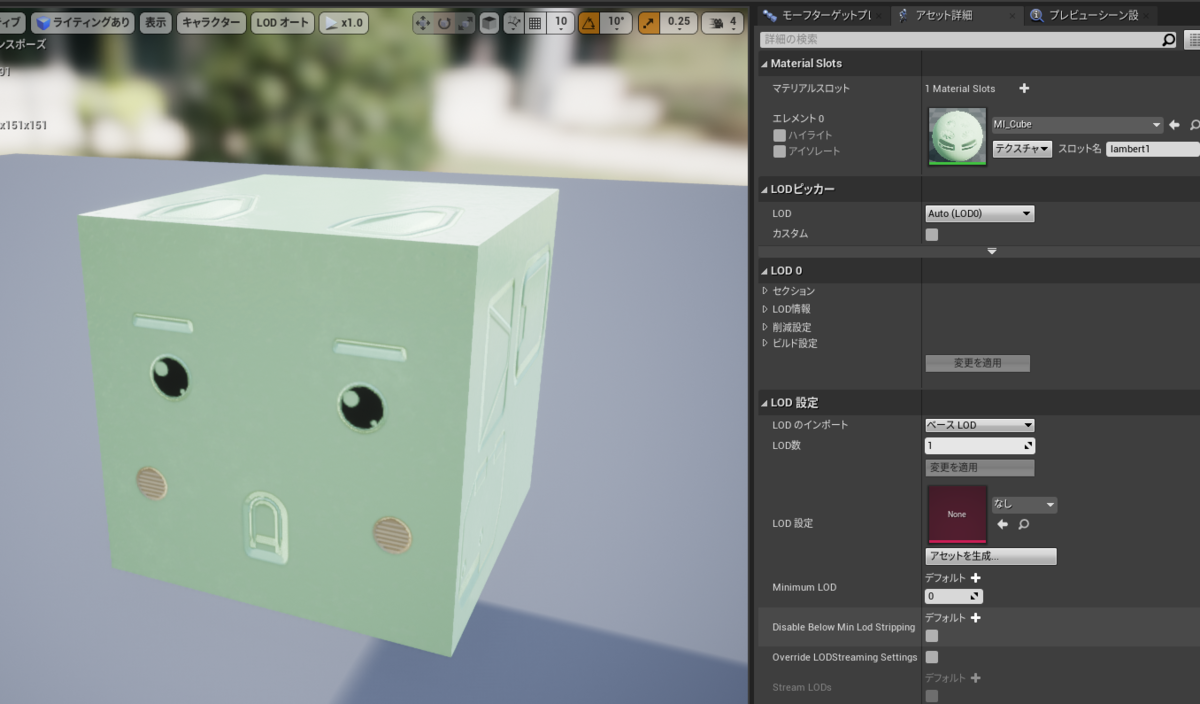Open the 表示 viewport menu
Viewport: 1200px width, 704px height.
click(x=155, y=22)
